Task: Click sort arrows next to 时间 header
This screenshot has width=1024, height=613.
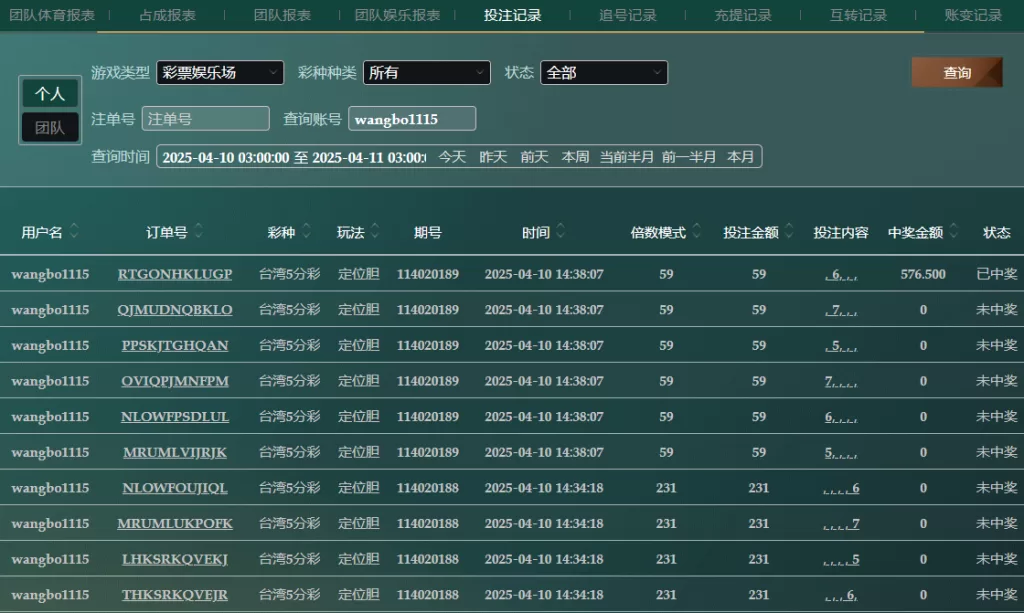Action: coord(560,232)
